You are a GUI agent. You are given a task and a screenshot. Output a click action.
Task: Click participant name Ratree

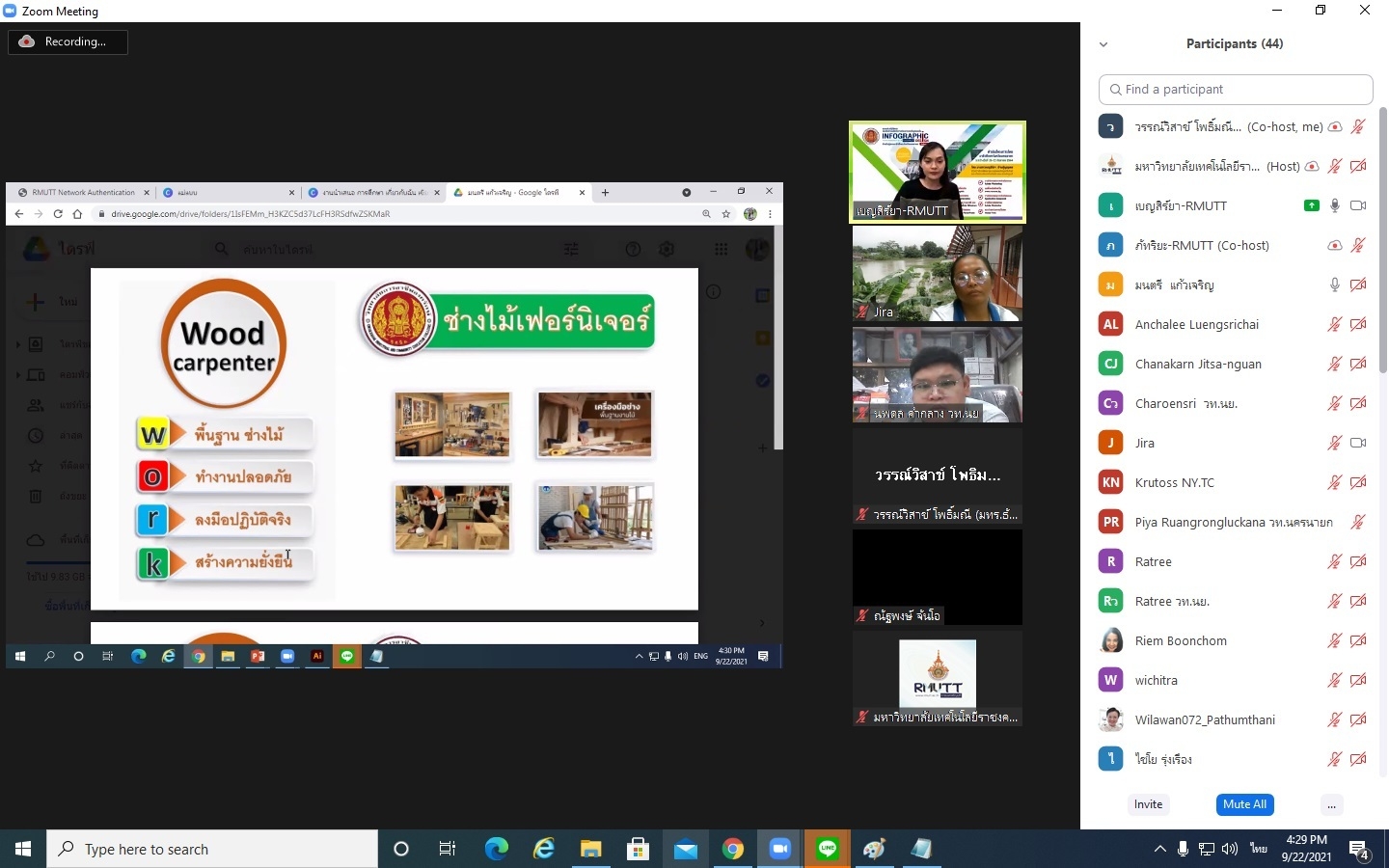[x=1153, y=561]
